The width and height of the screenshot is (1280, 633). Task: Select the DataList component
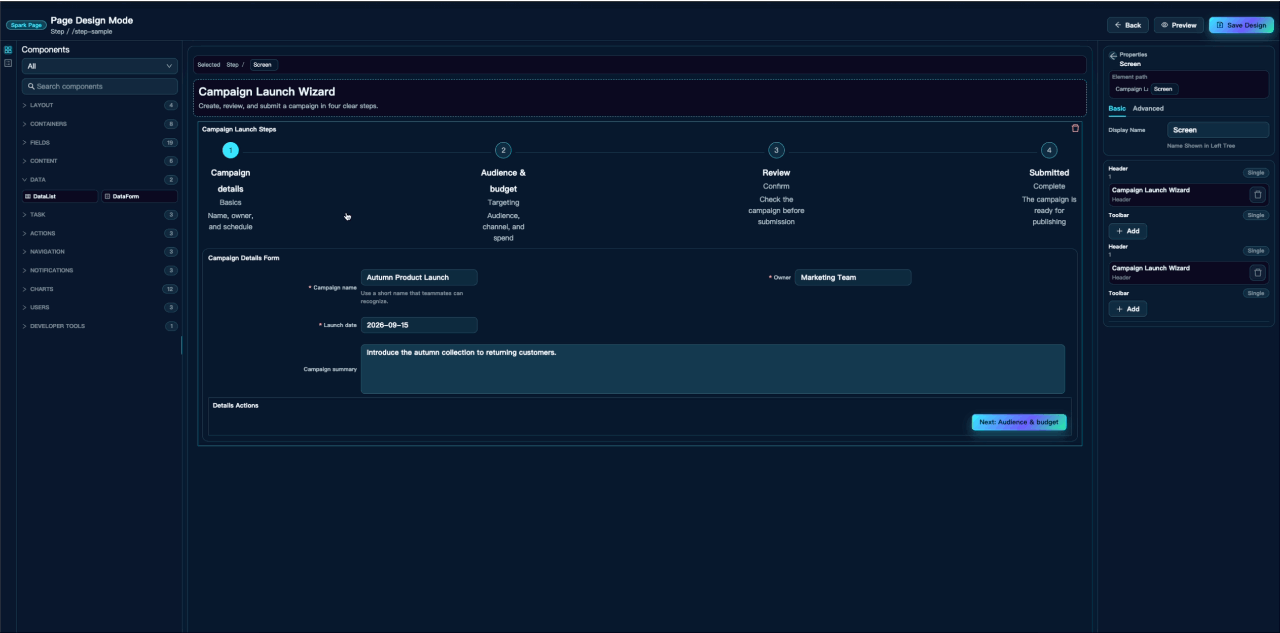60,197
